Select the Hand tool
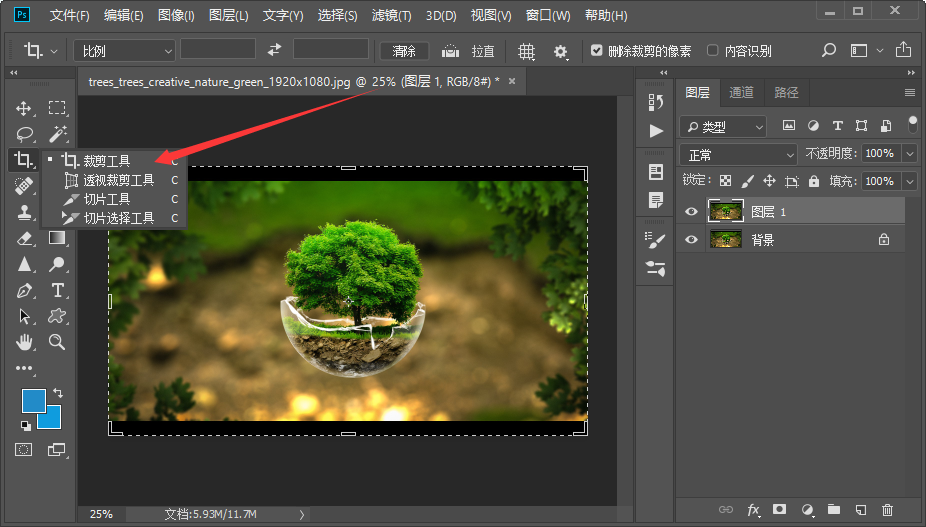The width and height of the screenshot is (926, 527). click(x=24, y=342)
